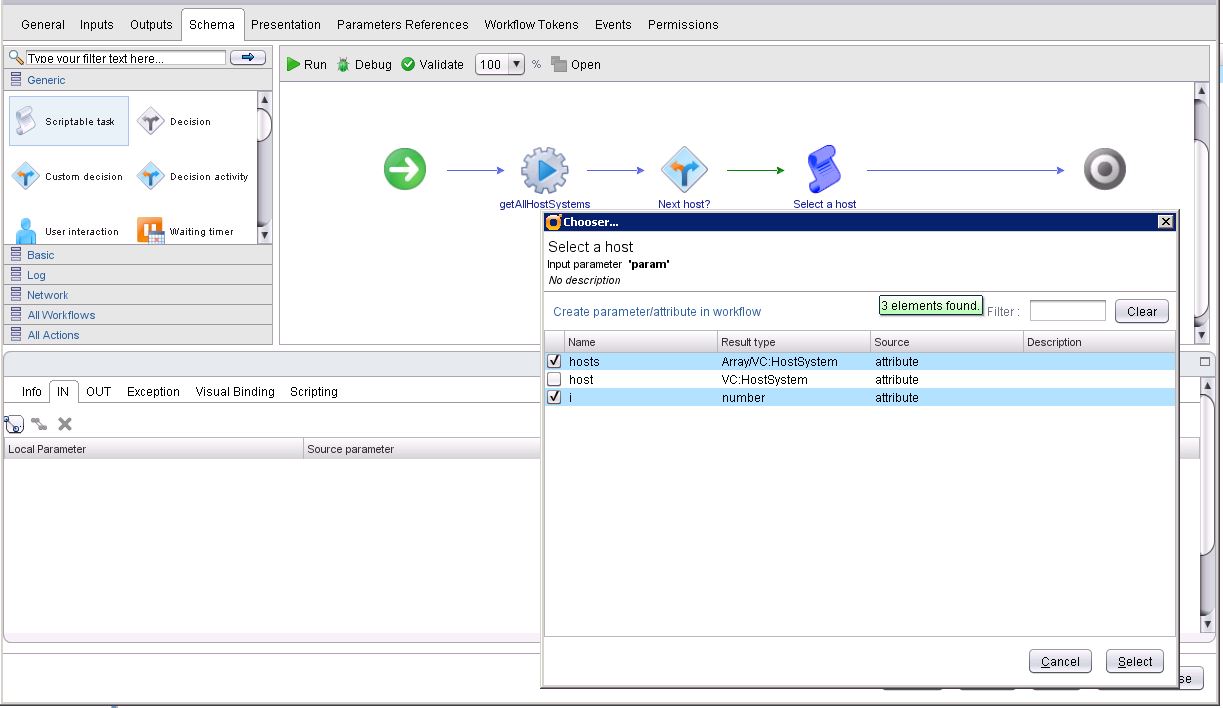Screen dimensions: 1223x708
Task: Check the host attribute checkbox
Action: 554,380
